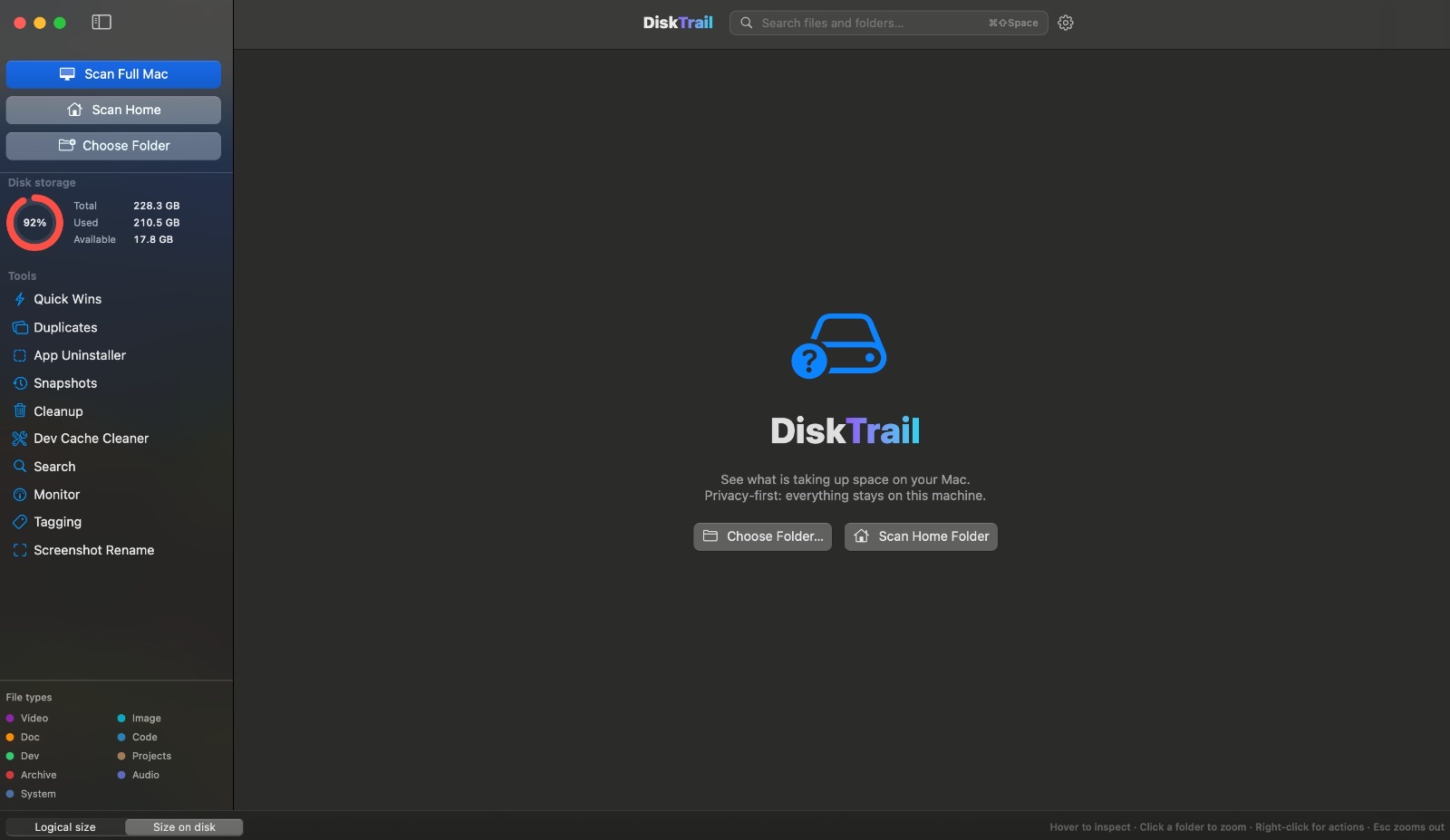Click the large DiskTrail center logo text

pos(846,430)
